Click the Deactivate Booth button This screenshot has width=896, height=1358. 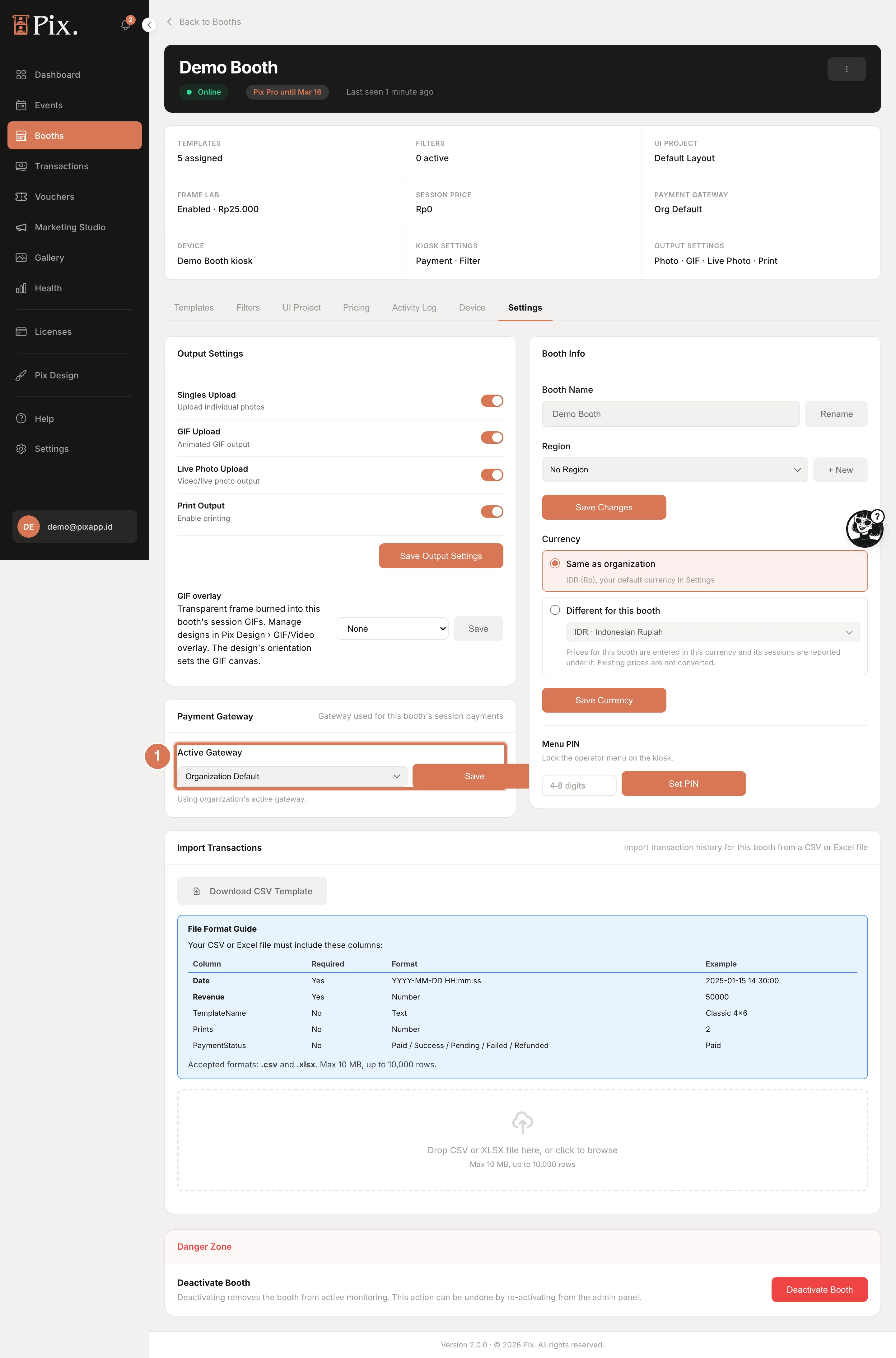tap(819, 1290)
